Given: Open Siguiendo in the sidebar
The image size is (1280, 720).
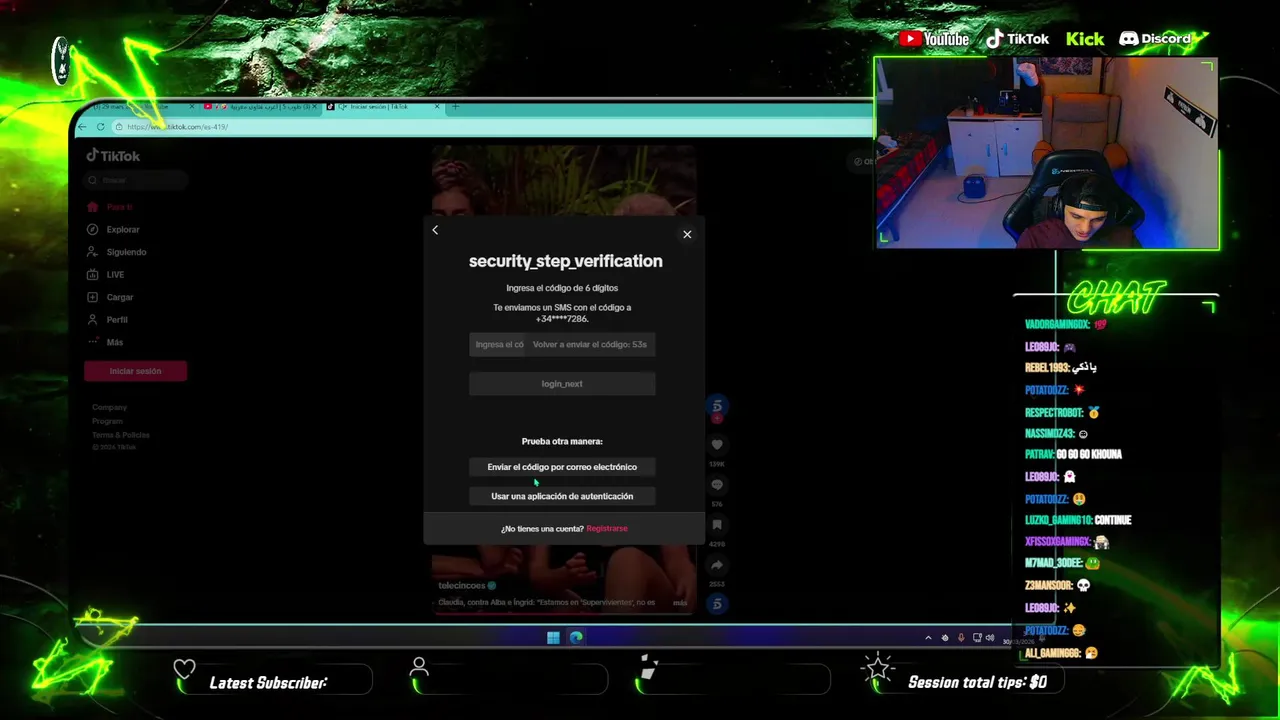Looking at the screenshot, I should click(x=117, y=252).
